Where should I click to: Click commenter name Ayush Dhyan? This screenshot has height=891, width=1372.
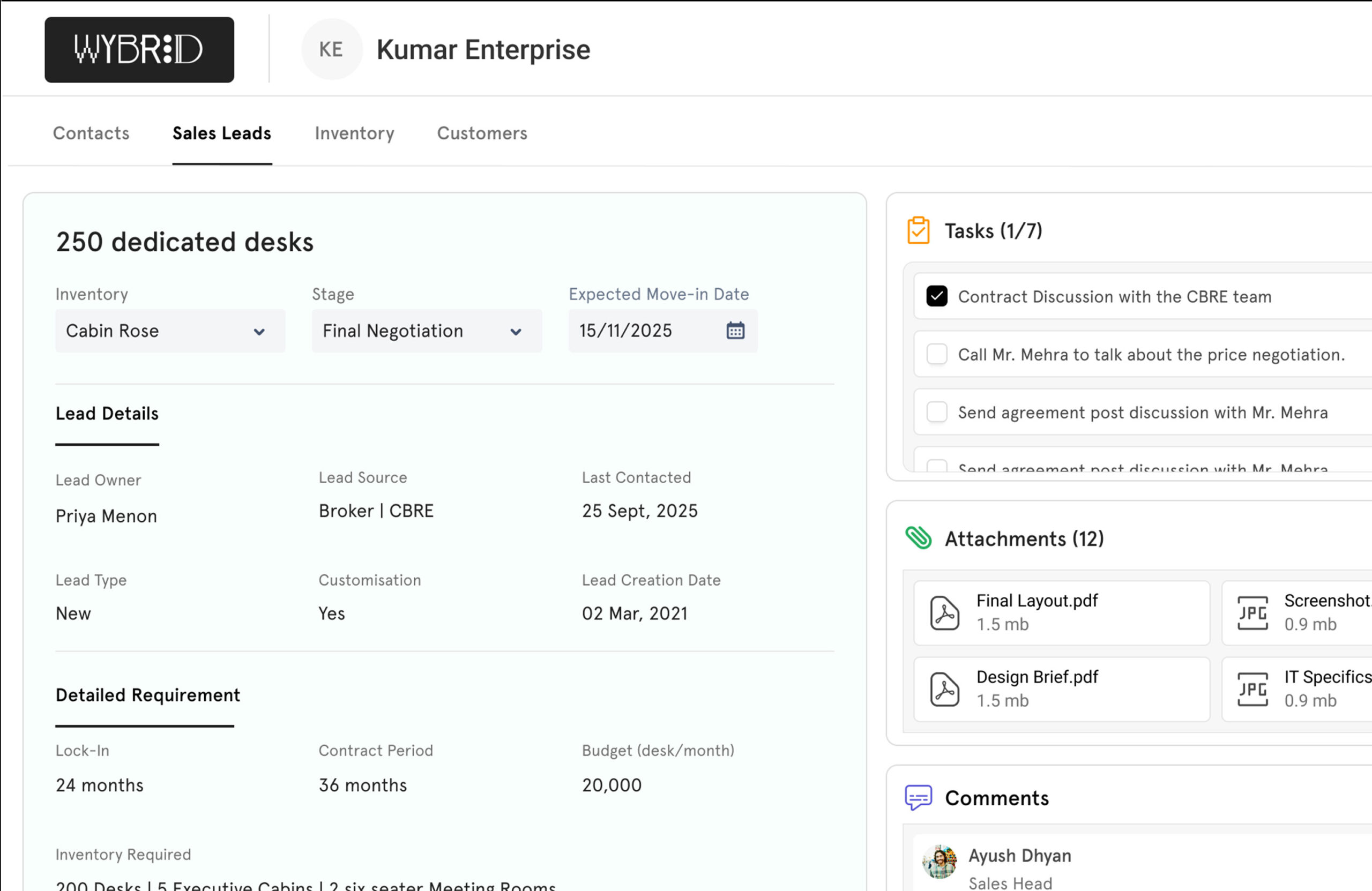click(1019, 856)
